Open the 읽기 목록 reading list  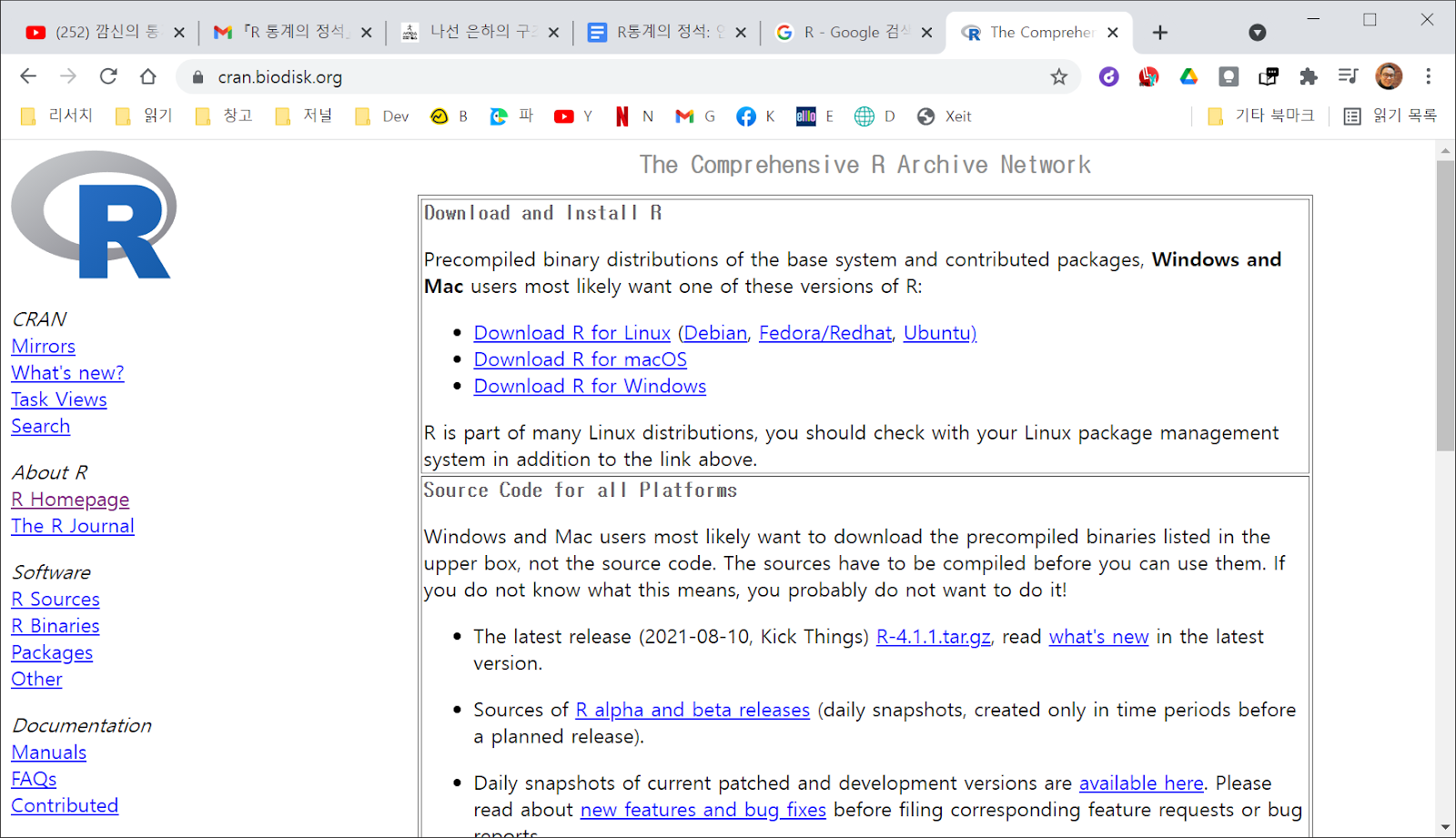point(1390,116)
